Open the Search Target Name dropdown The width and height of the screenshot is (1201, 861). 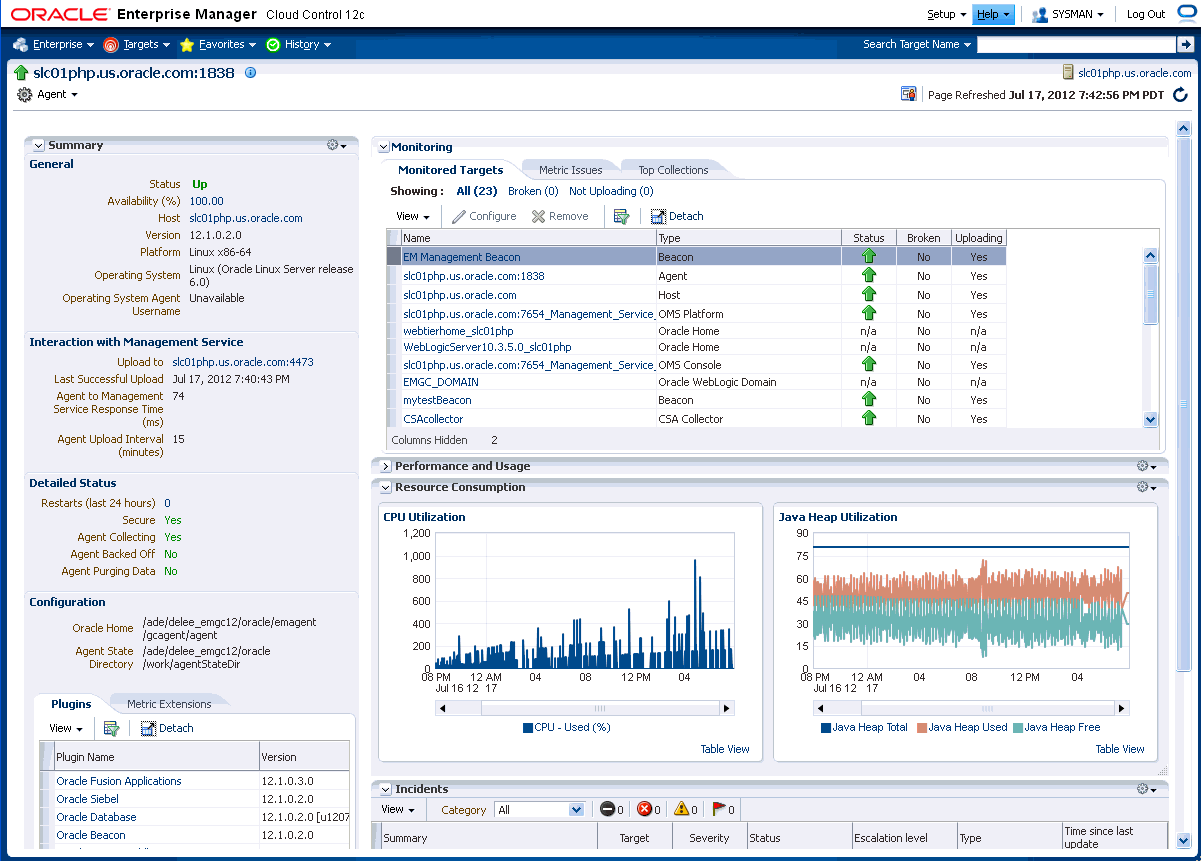pos(917,44)
